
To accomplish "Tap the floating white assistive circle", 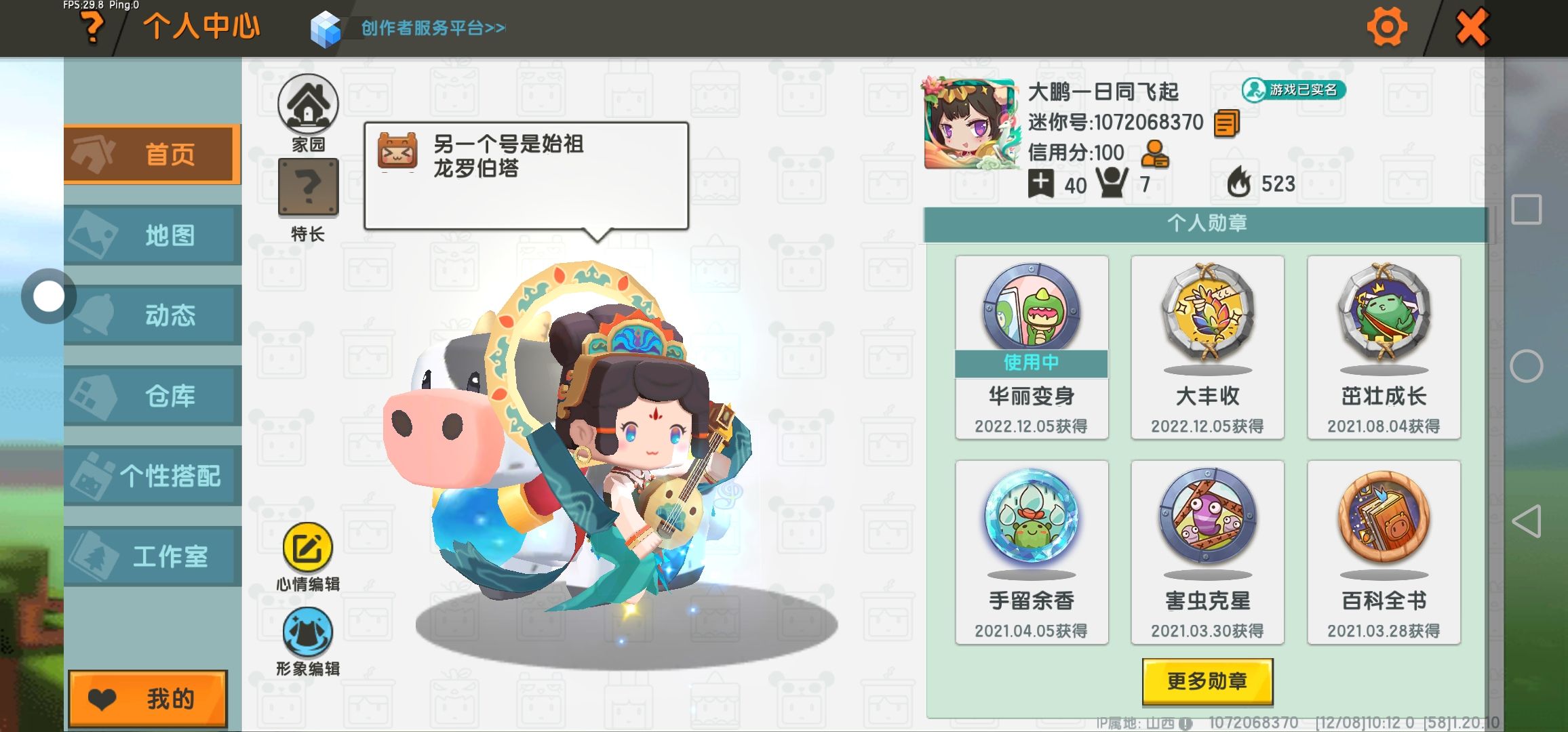I will click(x=49, y=296).
